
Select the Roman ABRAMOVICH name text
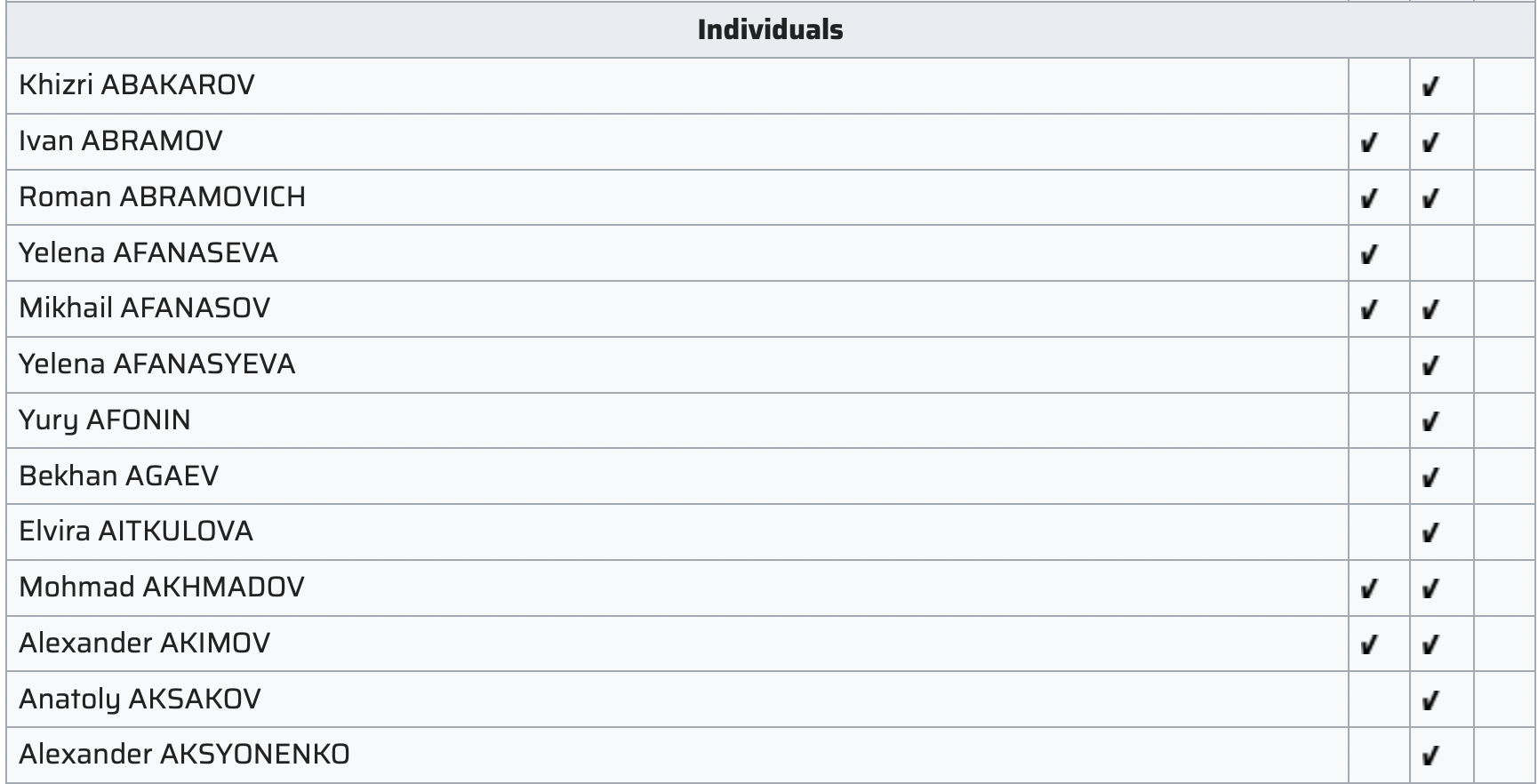(x=163, y=196)
